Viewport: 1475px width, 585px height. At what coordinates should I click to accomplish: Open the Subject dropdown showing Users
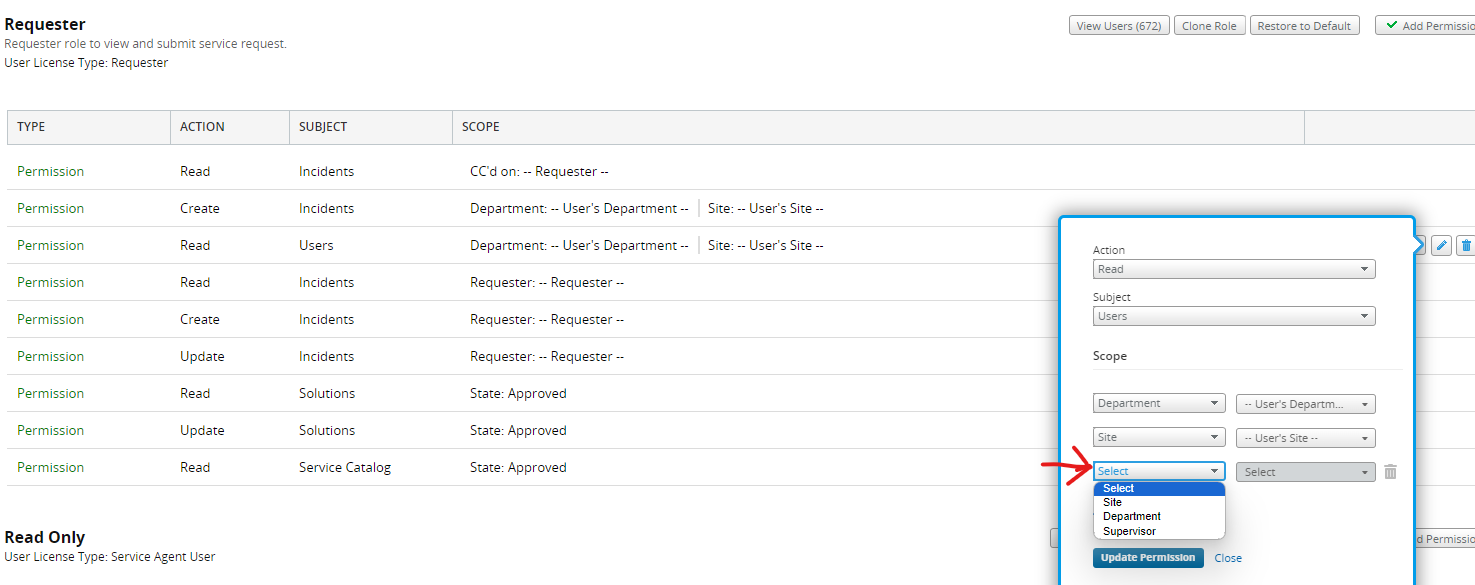pyautogui.click(x=1234, y=316)
